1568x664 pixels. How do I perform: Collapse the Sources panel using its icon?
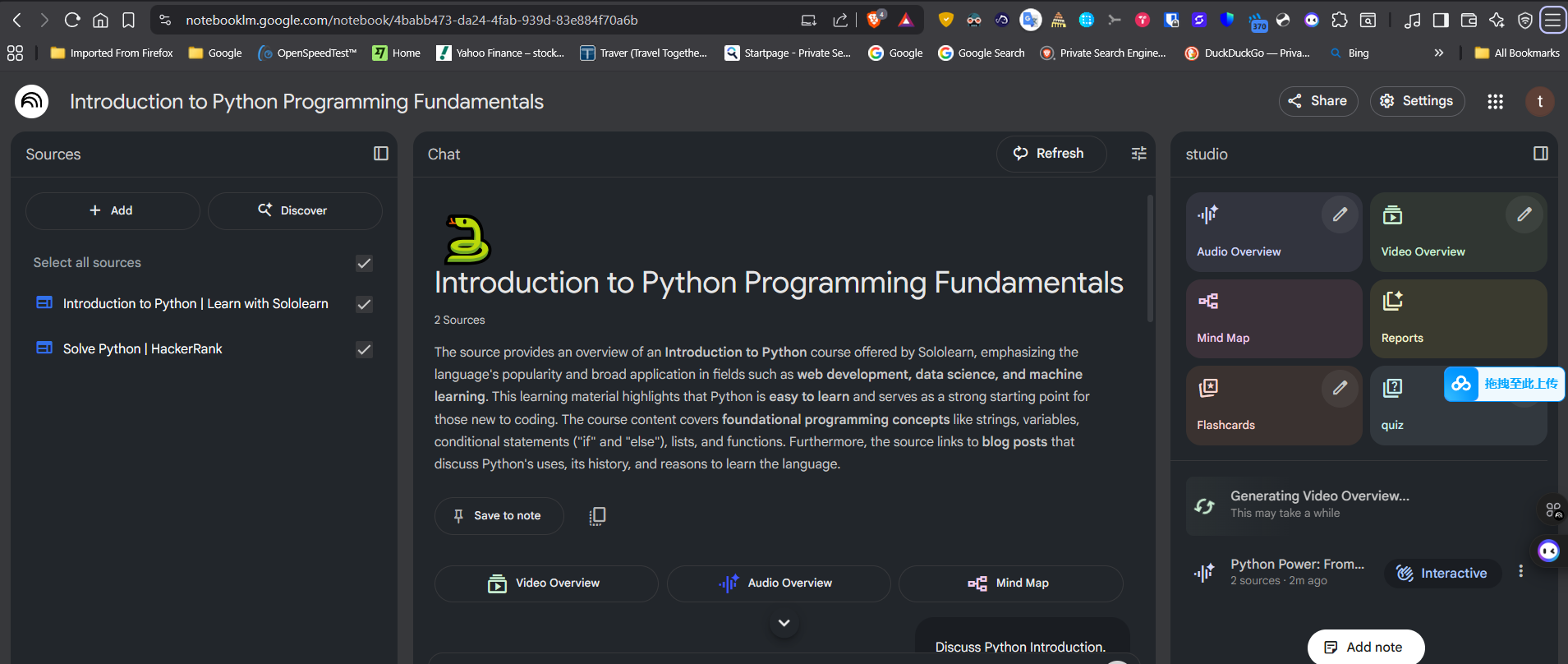coord(380,154)
